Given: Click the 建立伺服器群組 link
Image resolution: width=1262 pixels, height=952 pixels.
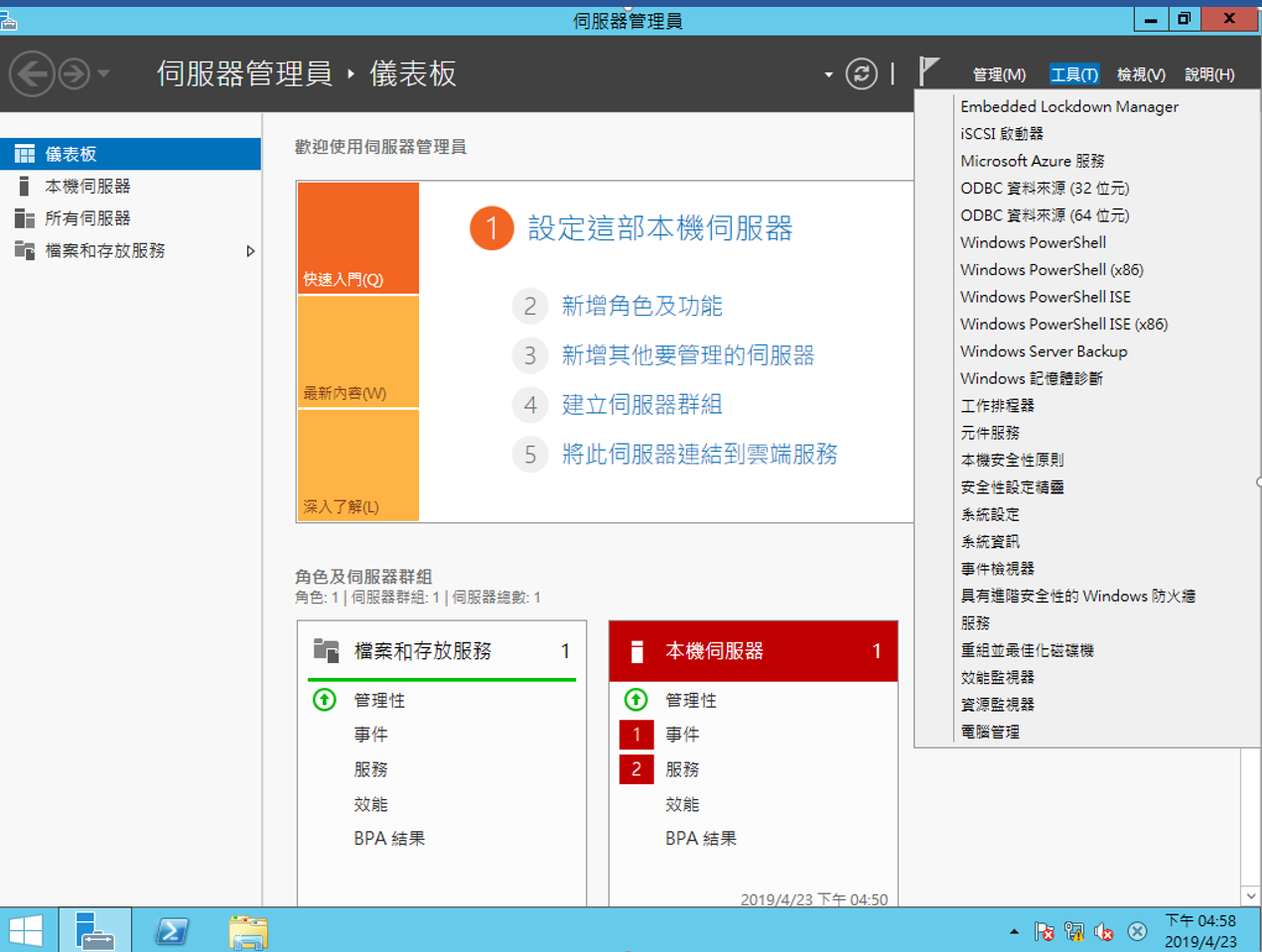Looking at the screenshot, I should tap(642, 405).
